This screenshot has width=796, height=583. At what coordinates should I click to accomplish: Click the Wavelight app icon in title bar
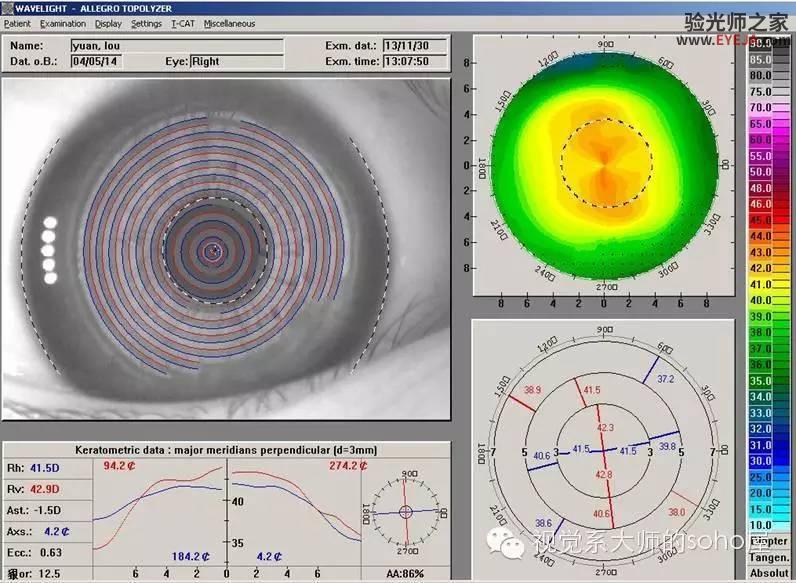click(x=7, y=8)
